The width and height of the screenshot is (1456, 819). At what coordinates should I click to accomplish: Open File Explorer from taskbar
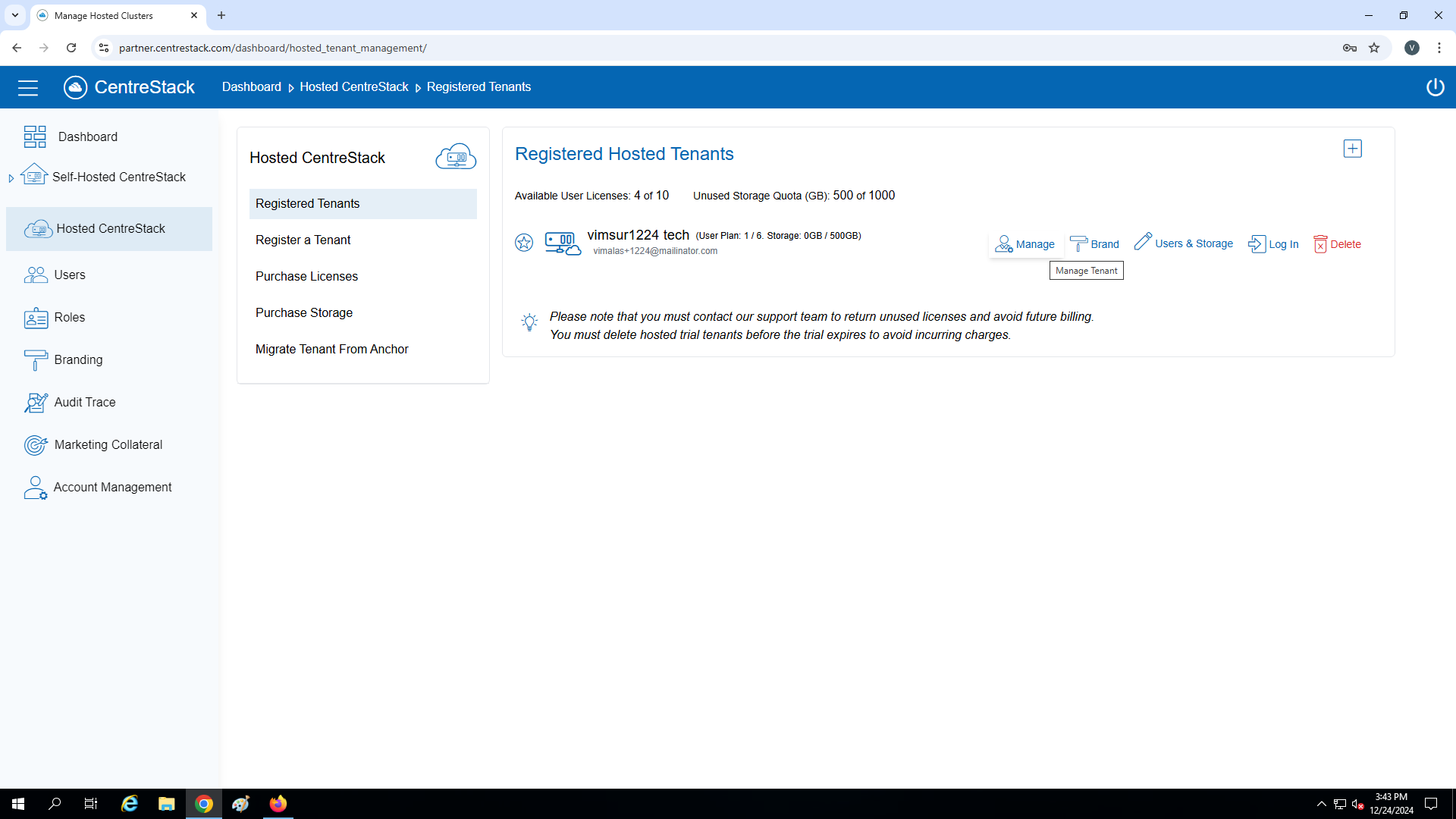tap(166, 804)
